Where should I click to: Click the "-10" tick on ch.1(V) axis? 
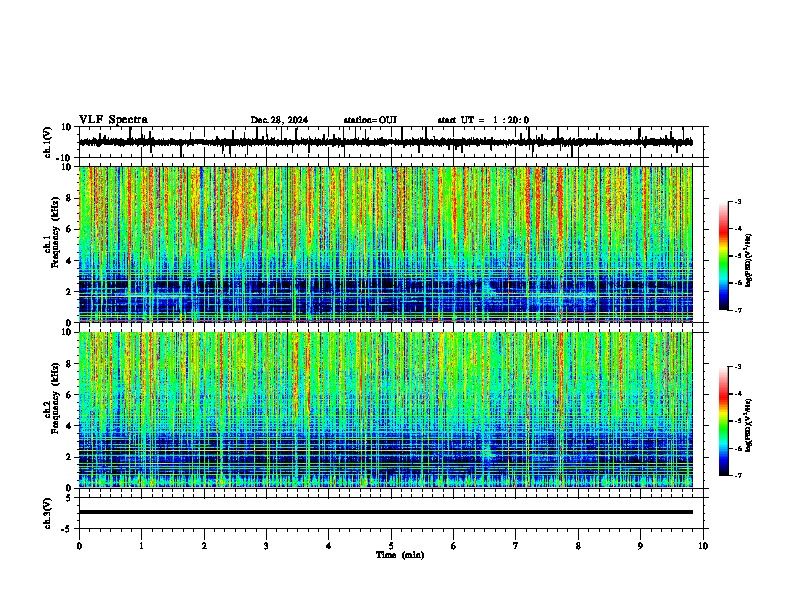tap(65, 157)
